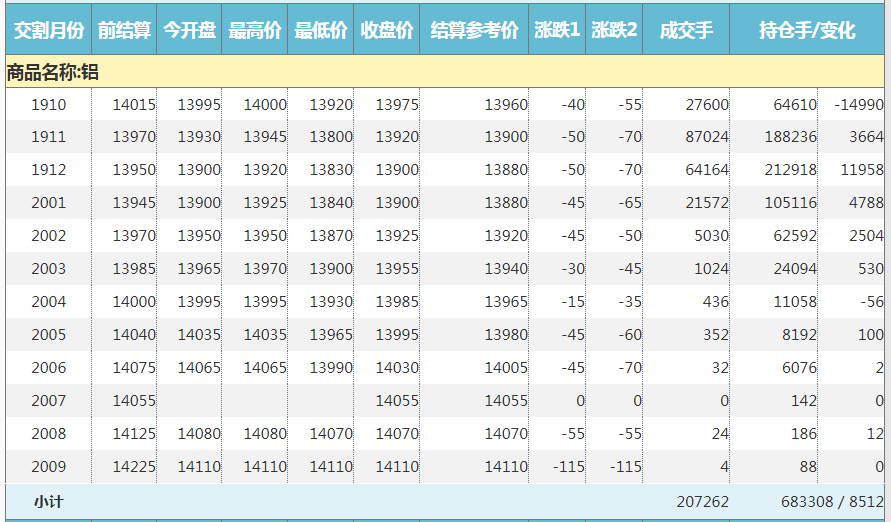Click the 交割月份 column header
This screenshot has width=891, height=522.
(48, 31)
